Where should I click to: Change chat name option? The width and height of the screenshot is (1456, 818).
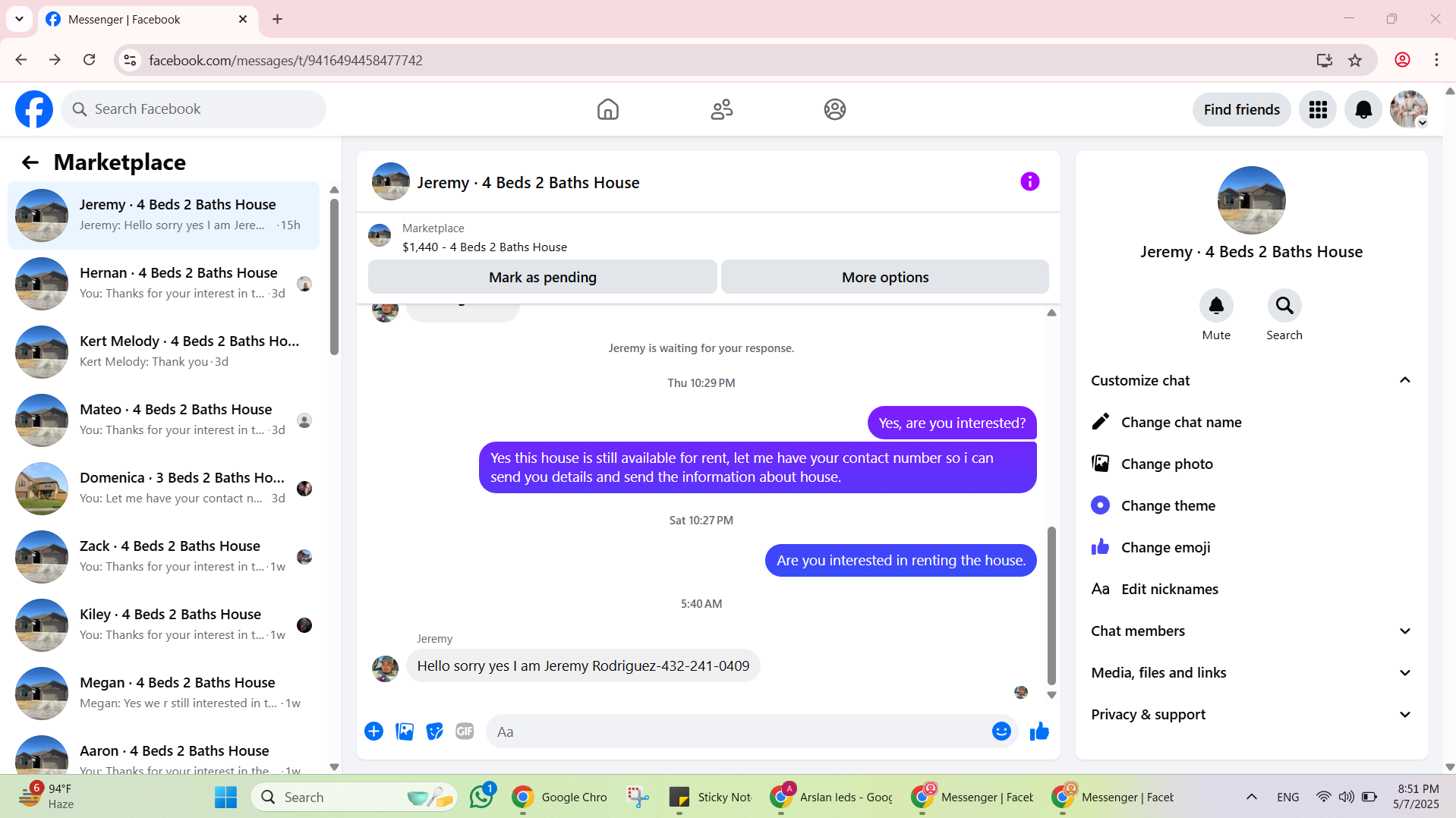[x=1251, y=422]
